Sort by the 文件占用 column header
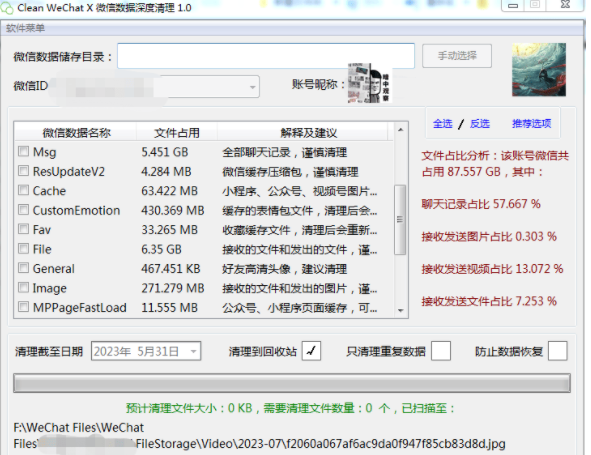591x455 pixels. click(x=177, y=133)
